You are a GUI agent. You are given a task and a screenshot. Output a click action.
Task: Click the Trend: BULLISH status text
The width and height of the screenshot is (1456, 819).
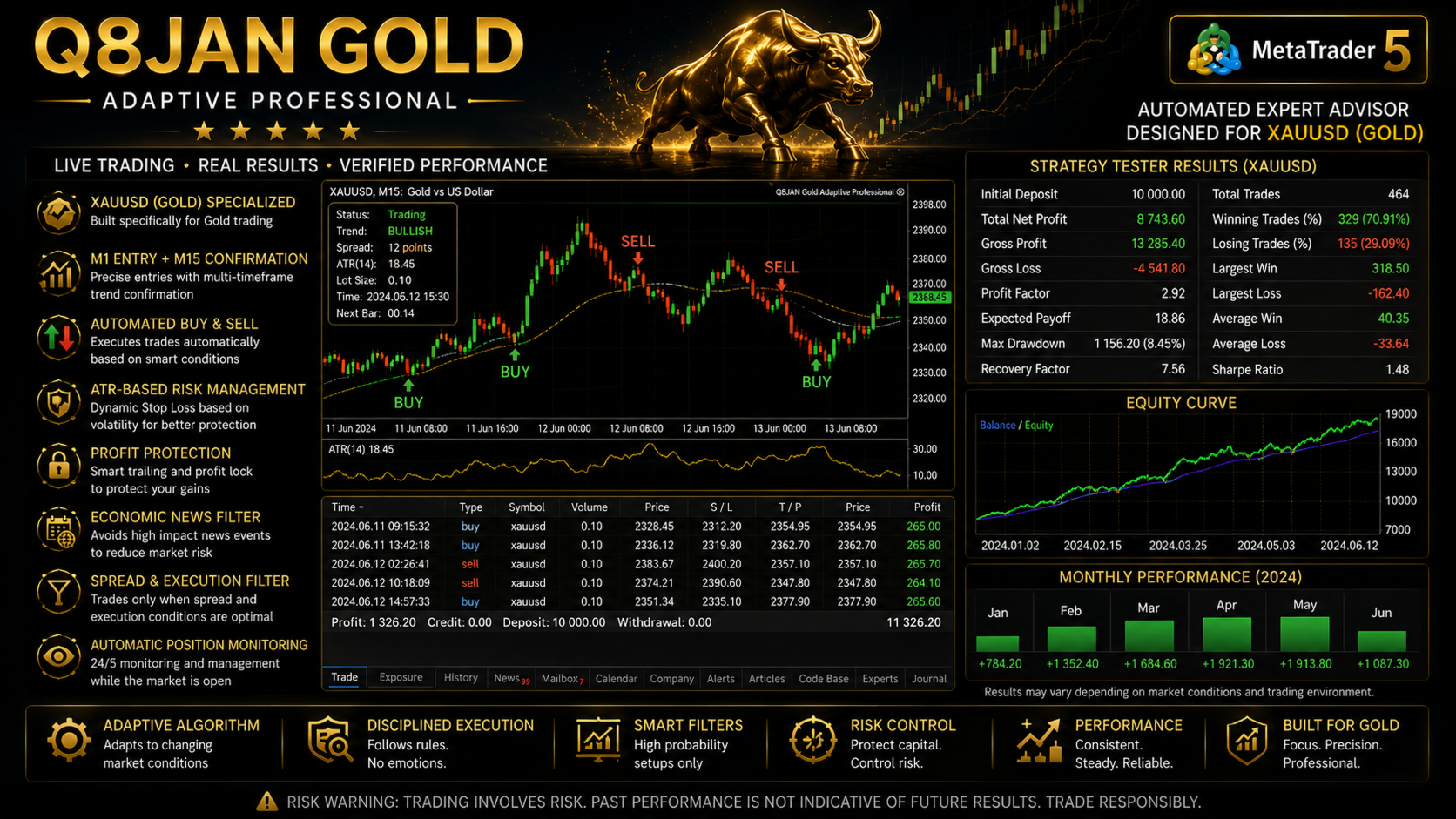384,231
